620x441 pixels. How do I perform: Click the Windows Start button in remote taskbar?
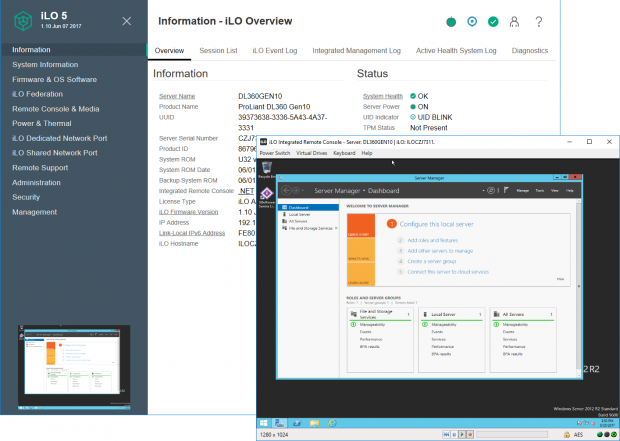pos(265,424)
